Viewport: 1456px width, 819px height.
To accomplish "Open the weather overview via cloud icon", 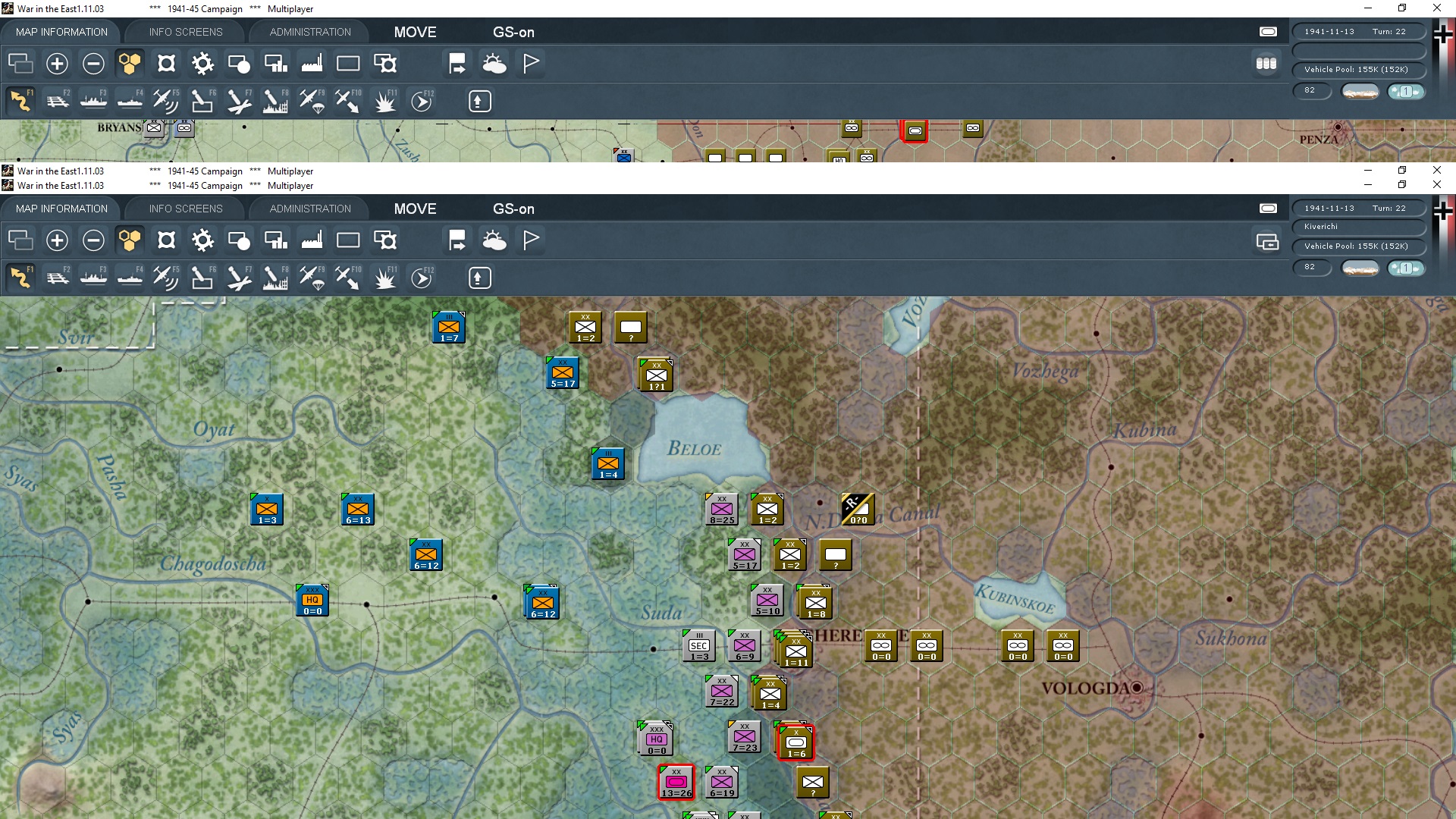I will (x=495, y=240).
